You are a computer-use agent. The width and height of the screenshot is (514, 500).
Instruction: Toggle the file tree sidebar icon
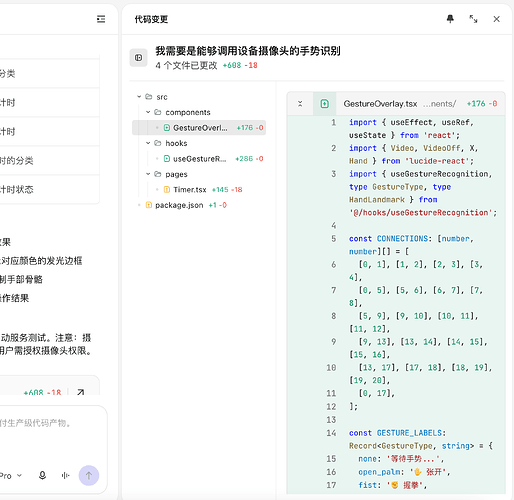(x=138, y=58)
